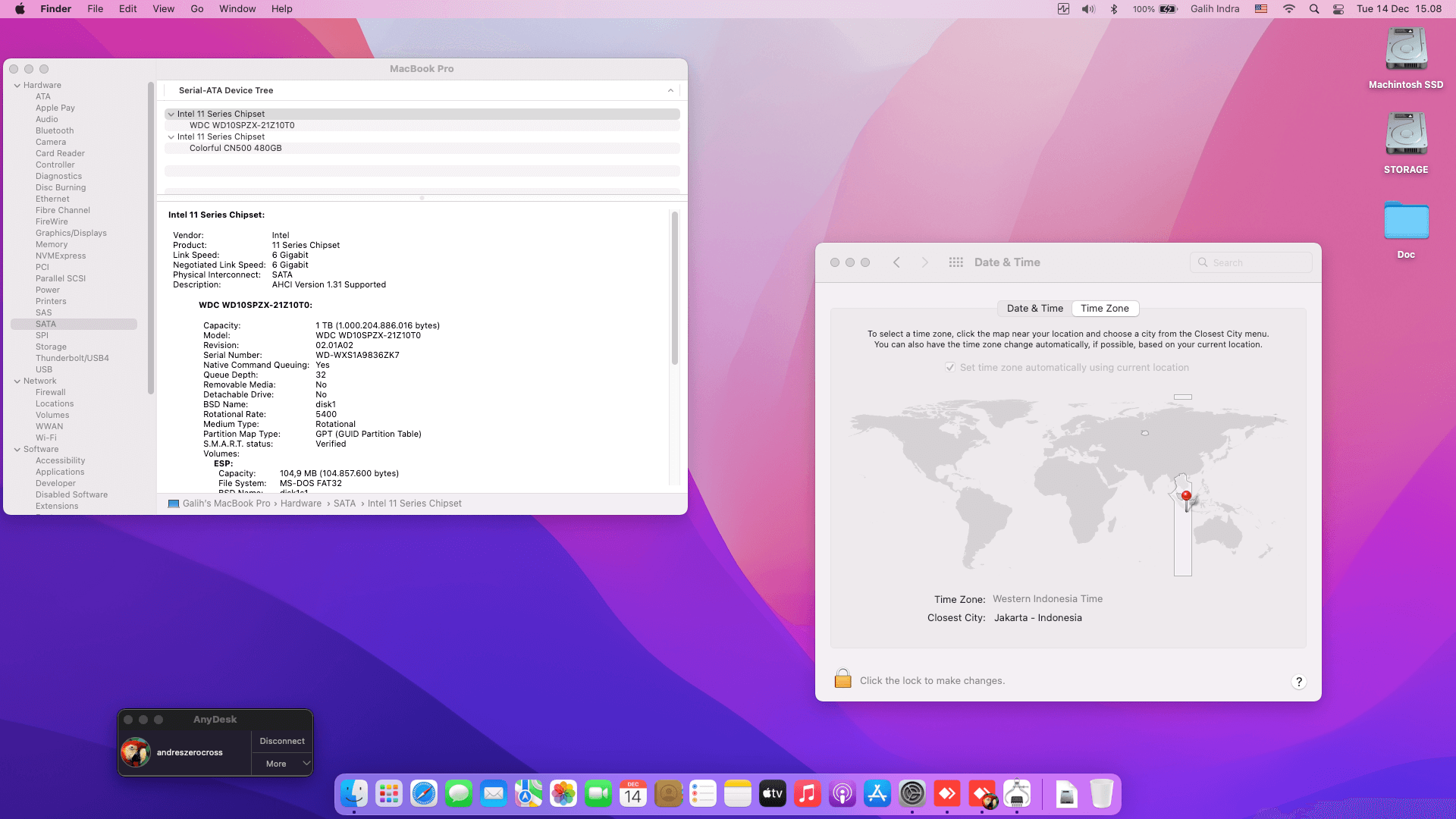Open the File menu
The width and height of the screenshot is (1456, 819).
point(95,9)
